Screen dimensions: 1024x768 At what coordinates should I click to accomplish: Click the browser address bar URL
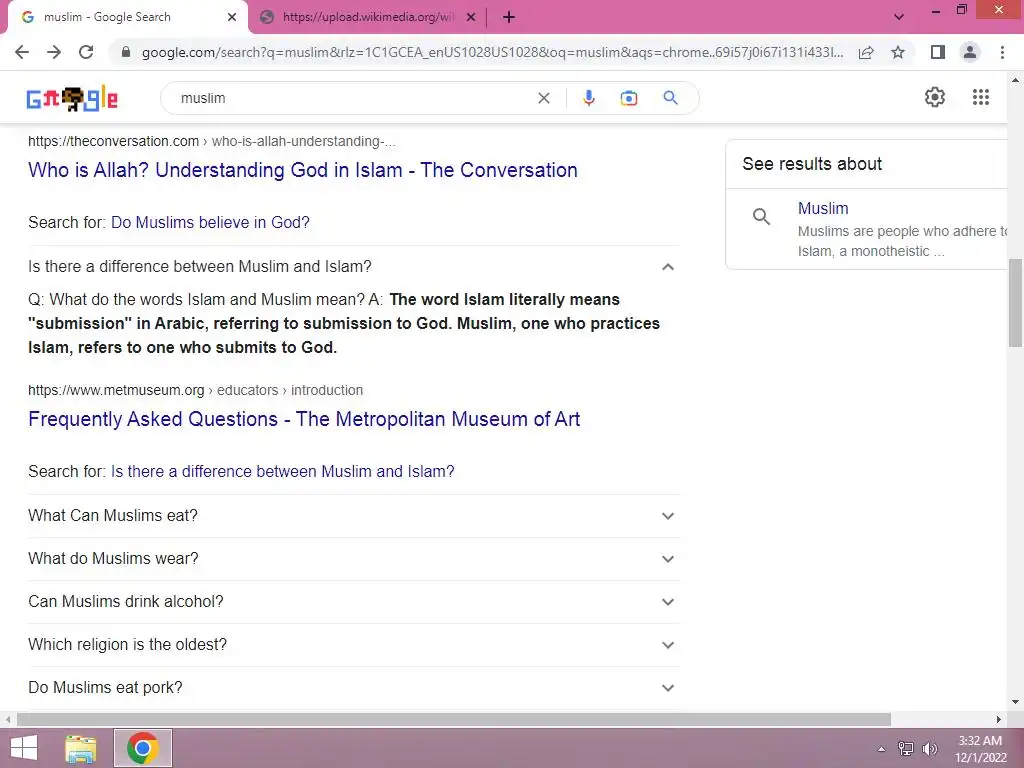pyautogui.click(x=492, y=52)
